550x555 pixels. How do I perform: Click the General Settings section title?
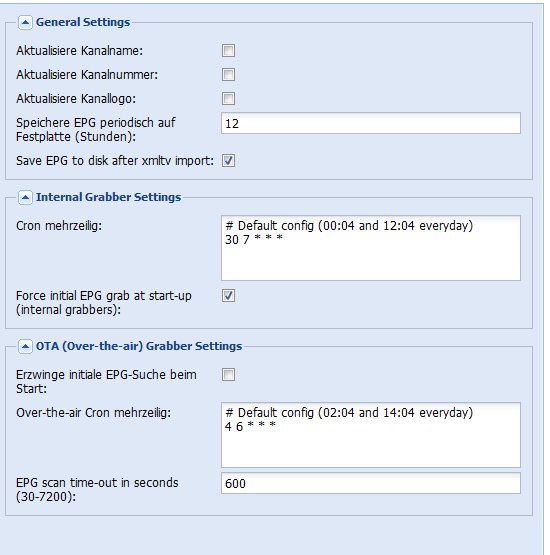click(83, 22)
